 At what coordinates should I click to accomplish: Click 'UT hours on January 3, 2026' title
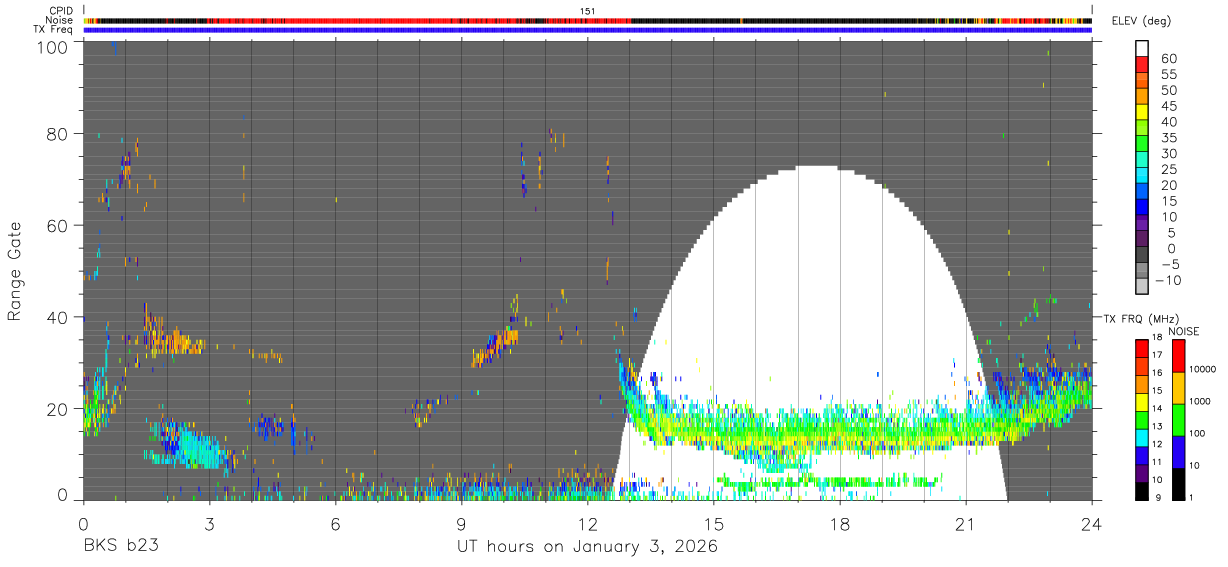pos(587,547)
